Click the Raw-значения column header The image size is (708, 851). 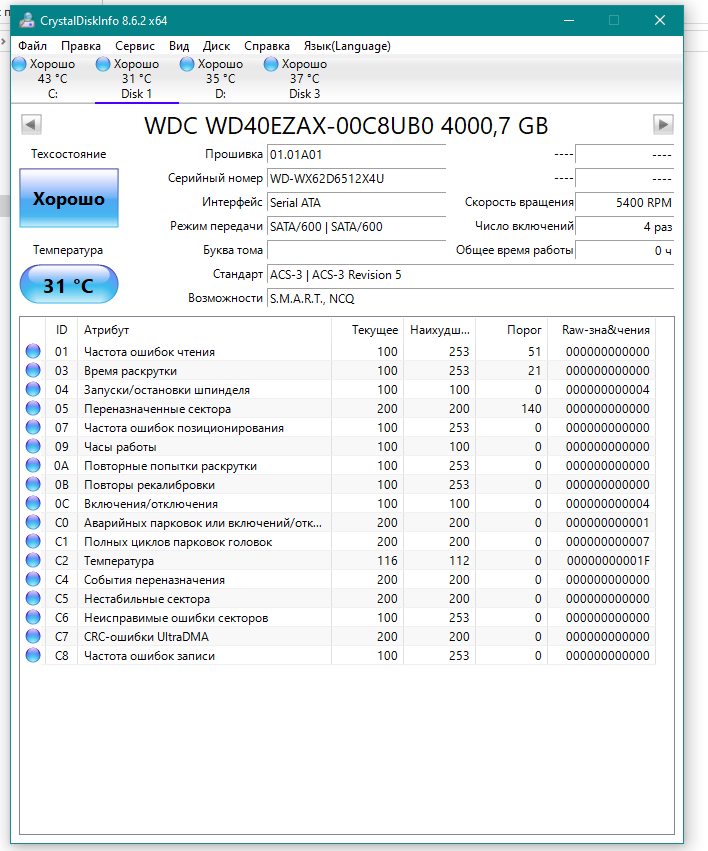click(602, 329)
